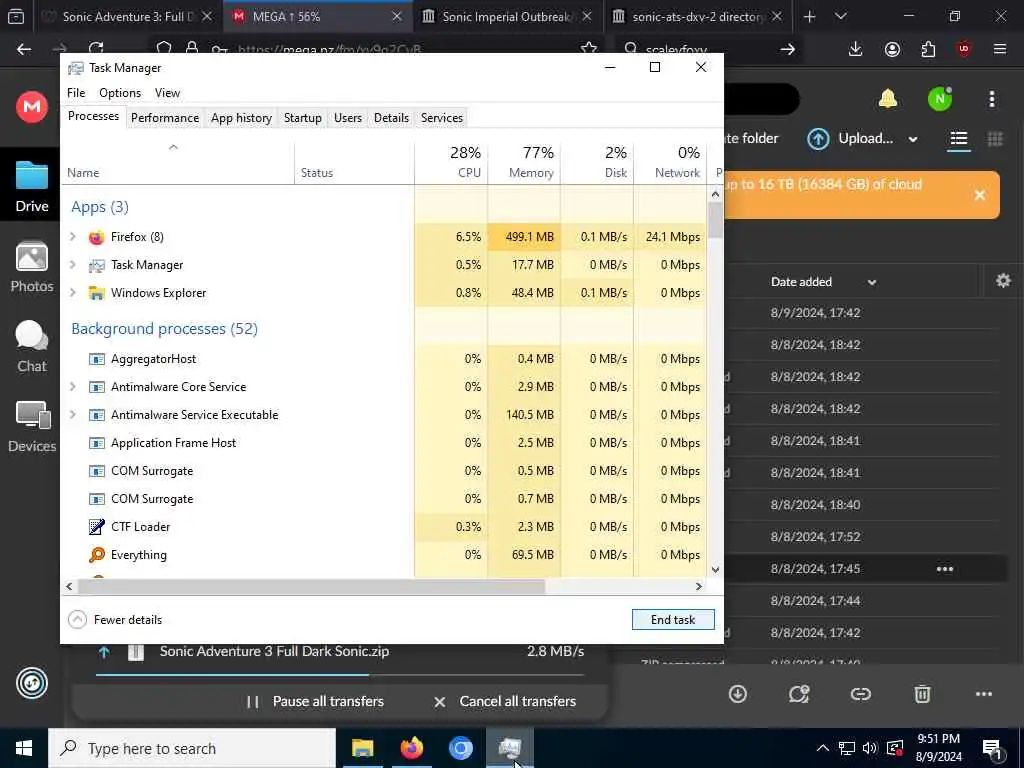Open Task Manager Options menu
This screenshot has height=768, width=1024.
pos(120,93)
